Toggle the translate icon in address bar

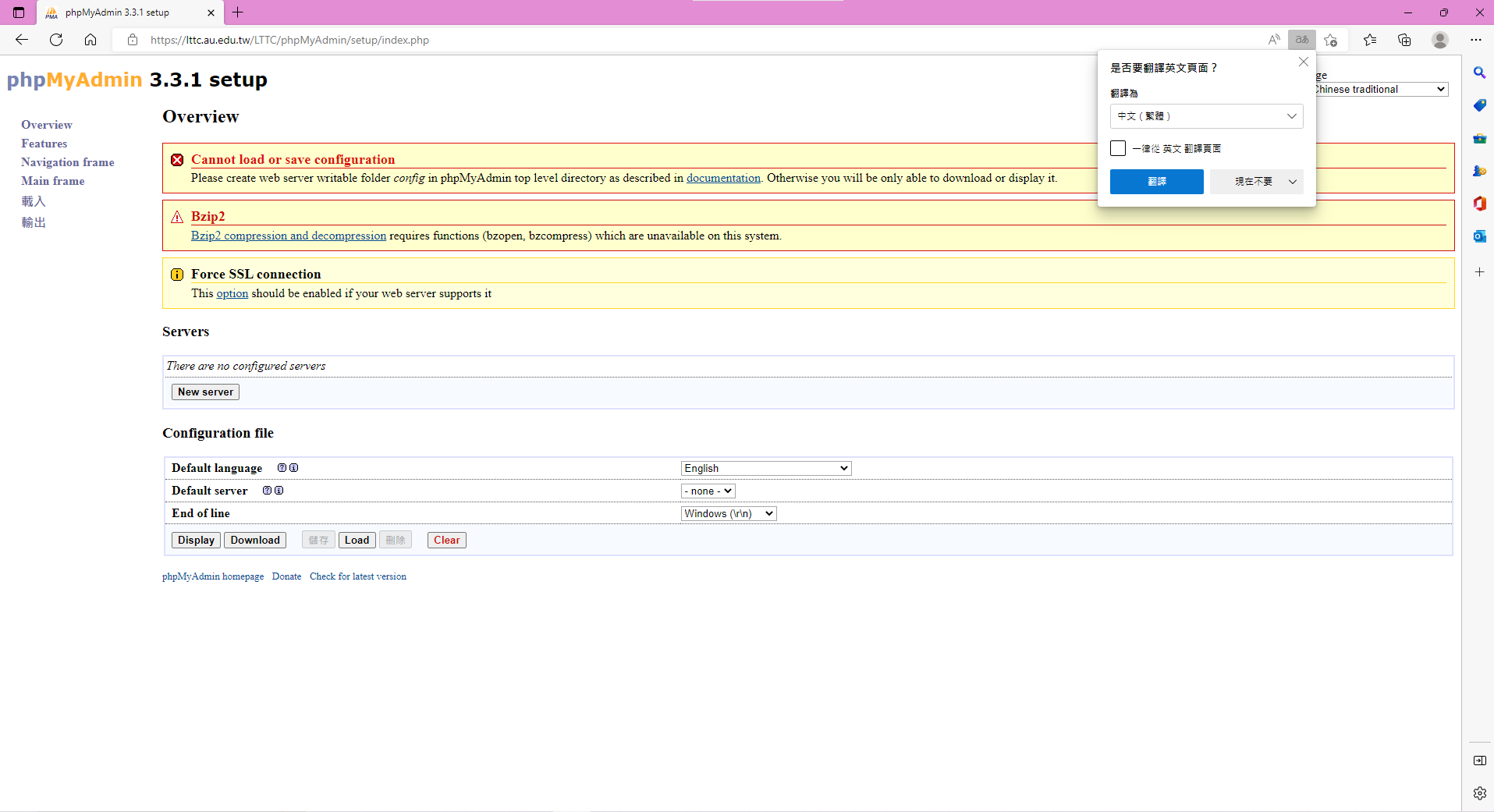point(1302,40)
